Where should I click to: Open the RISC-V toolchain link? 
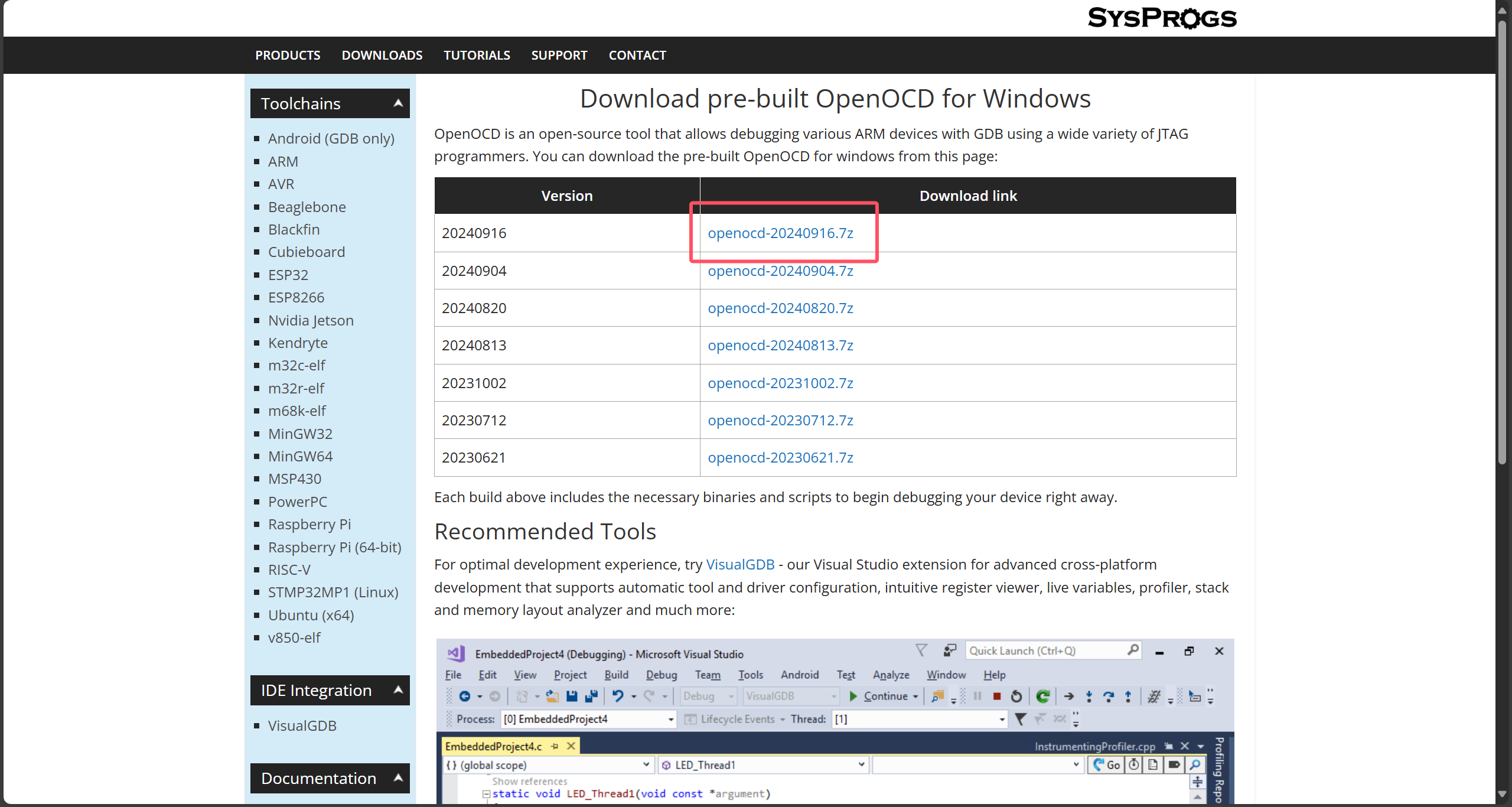(289, 570)
